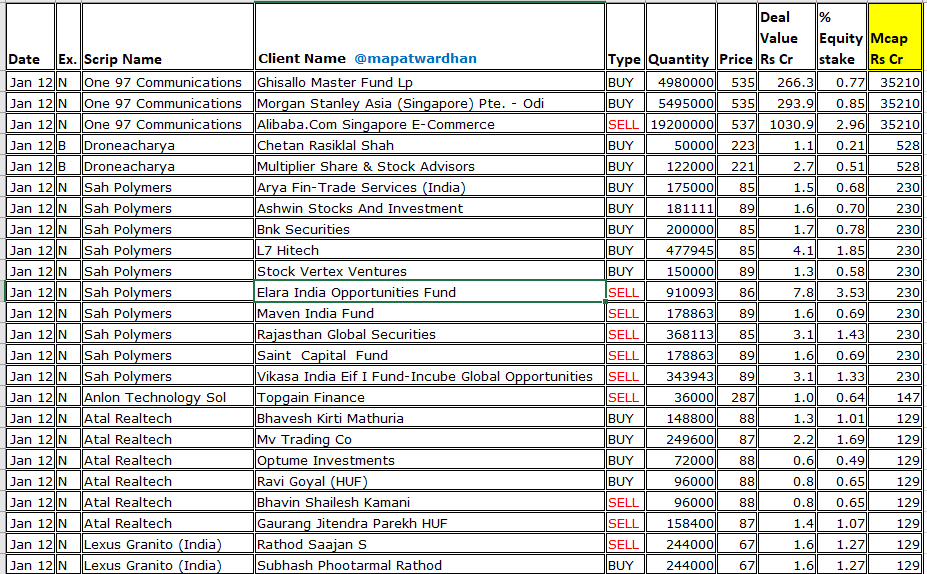Select the Quantity column header
This screenshot has width=927, height=574.
pos(680,37)
